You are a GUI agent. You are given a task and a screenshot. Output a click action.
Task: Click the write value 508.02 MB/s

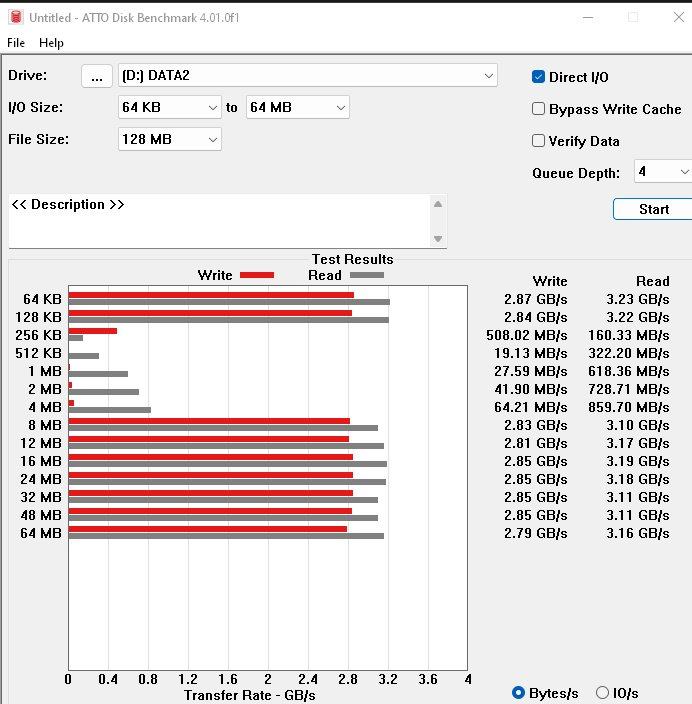tap(527, 335)
